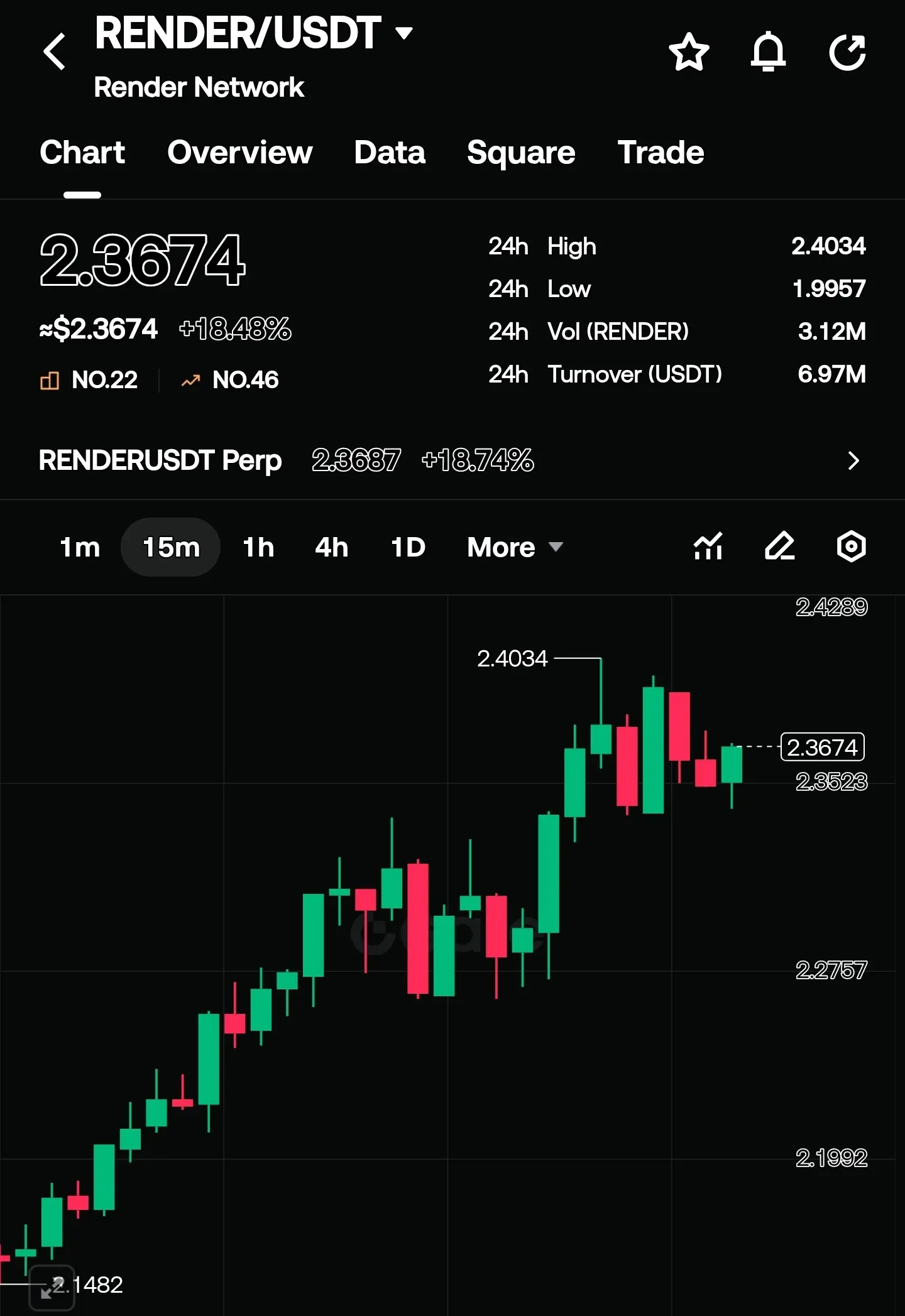This screenshot has height=1316, width=905.
Task: Tap the 24h Vol value 3.12M
Action: (x=832, y=332)
